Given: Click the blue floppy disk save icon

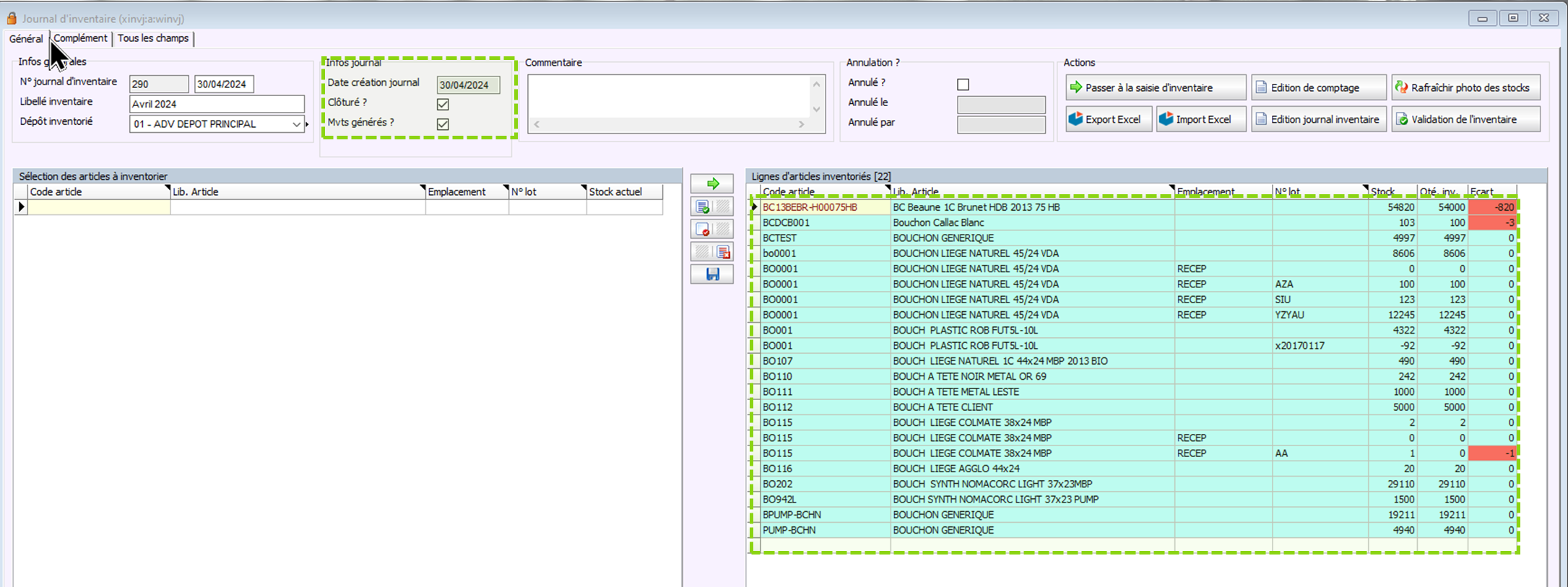Looking at the screenshot, I should point(712,274).
